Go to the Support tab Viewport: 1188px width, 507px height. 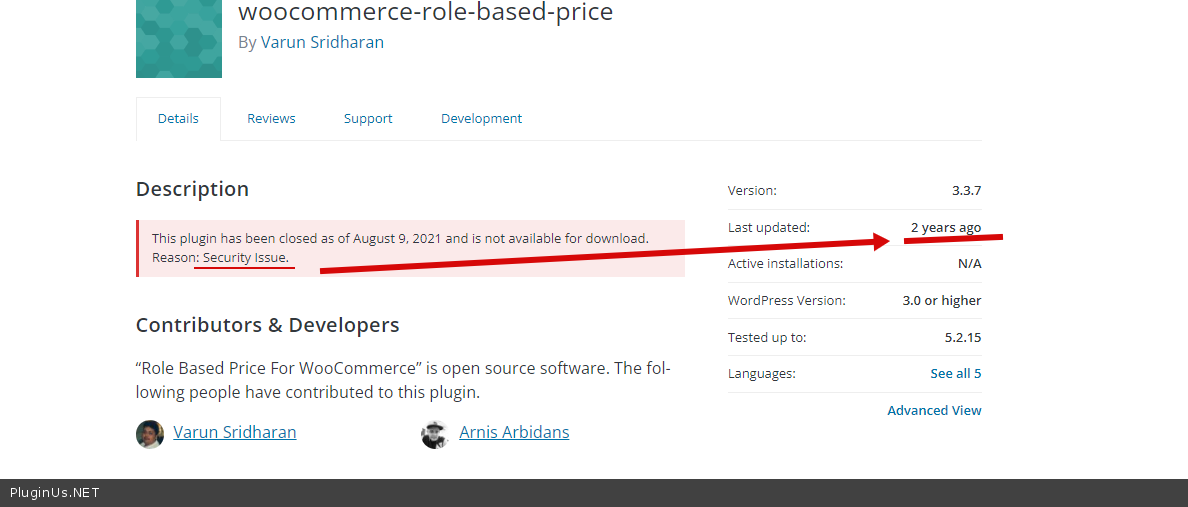(368, 118)
